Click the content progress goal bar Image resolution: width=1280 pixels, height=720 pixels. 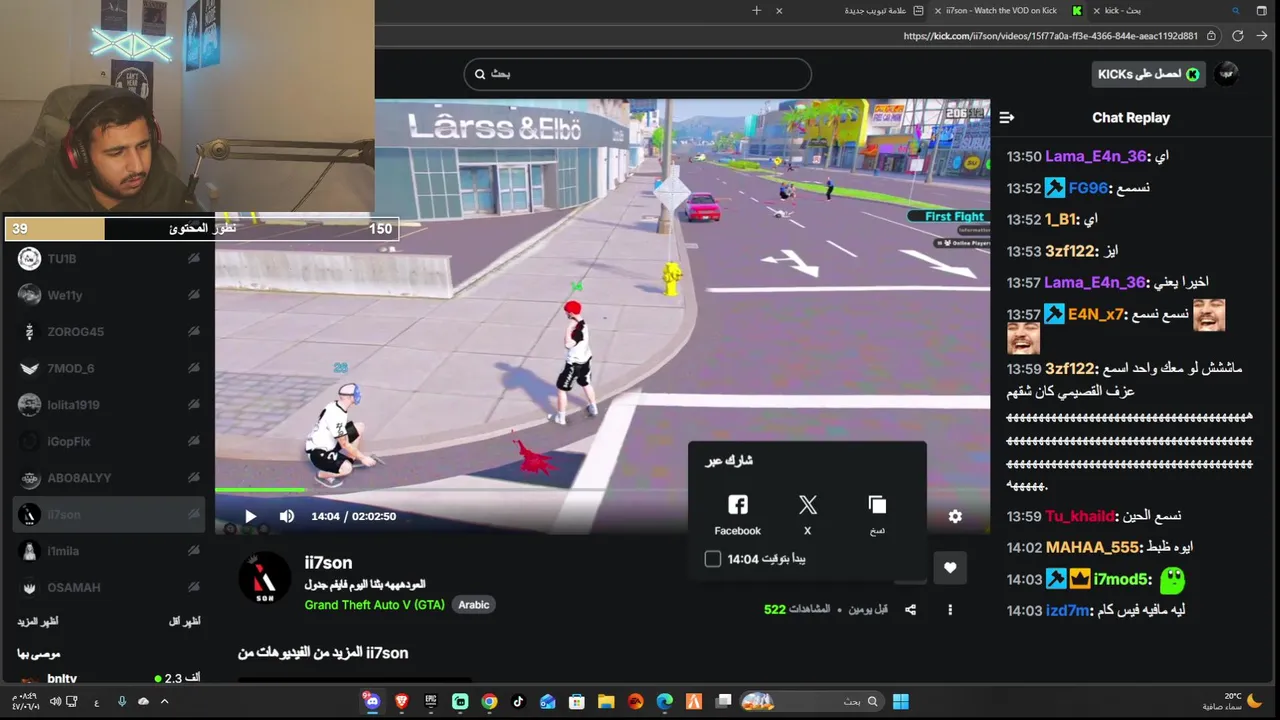click(x=202, y=229)
